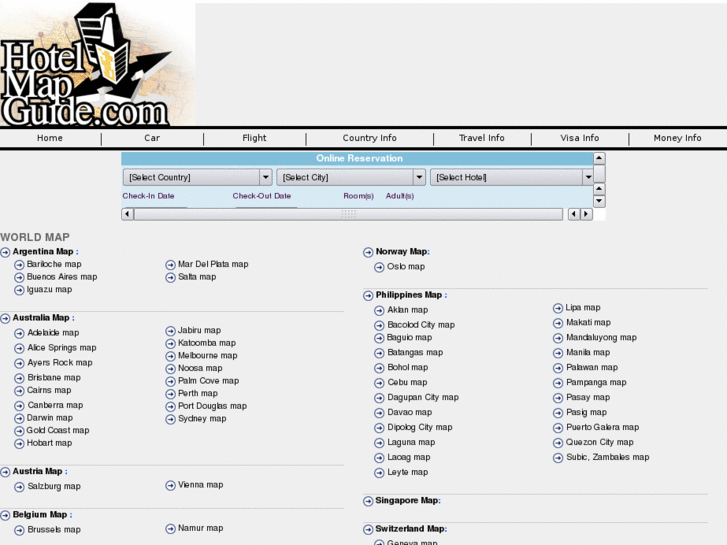This screenshot has width=727, height=545.
Task: Open the Ayers Rock map link
Action: pyautogui.click(x=60, y=362)
